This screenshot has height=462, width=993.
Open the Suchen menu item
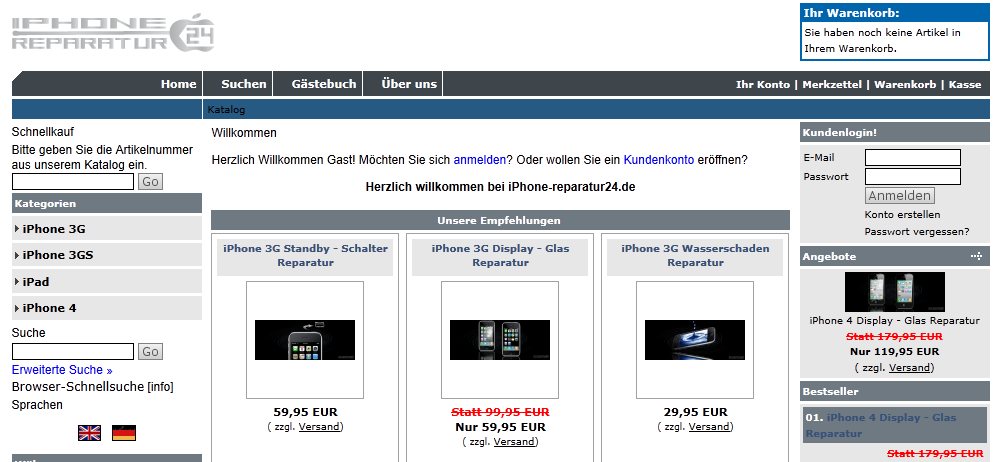244,84
